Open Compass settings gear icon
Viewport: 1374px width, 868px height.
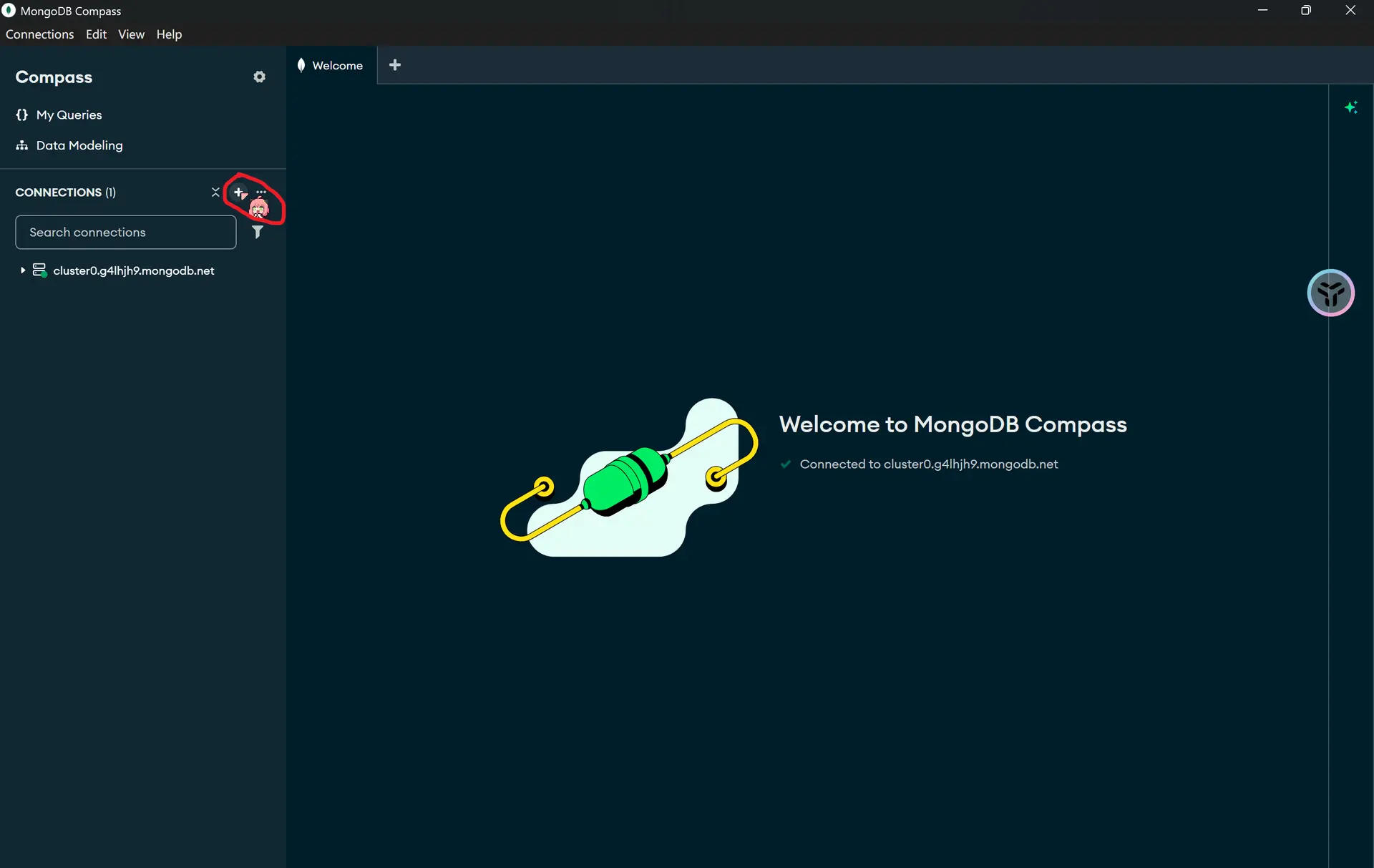pos(259,77)
